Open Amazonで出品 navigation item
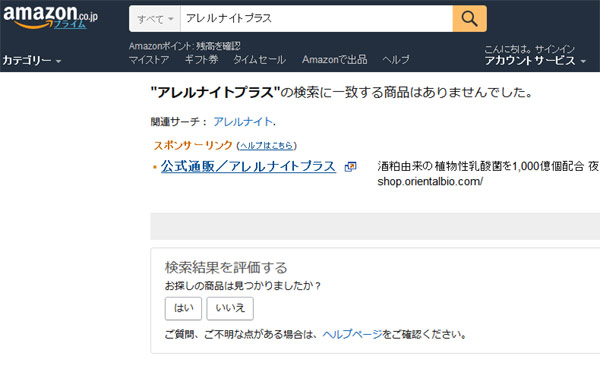This screenshot has width=600, height=372. (x=334, y=59)
